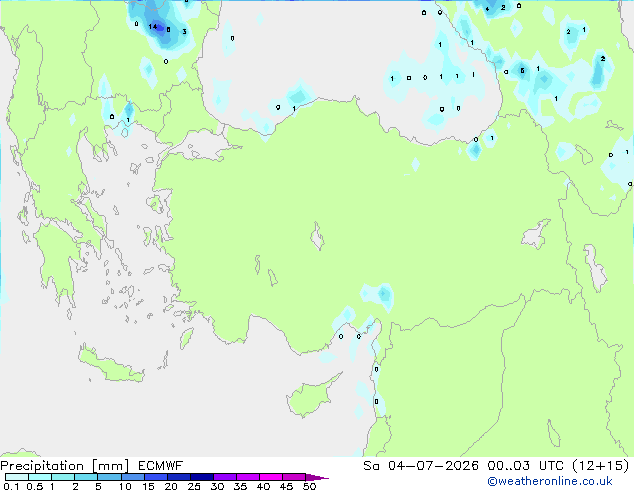Click the island of Cyprus on the map
Screen dimensions: 634x490
pos(309,398)
